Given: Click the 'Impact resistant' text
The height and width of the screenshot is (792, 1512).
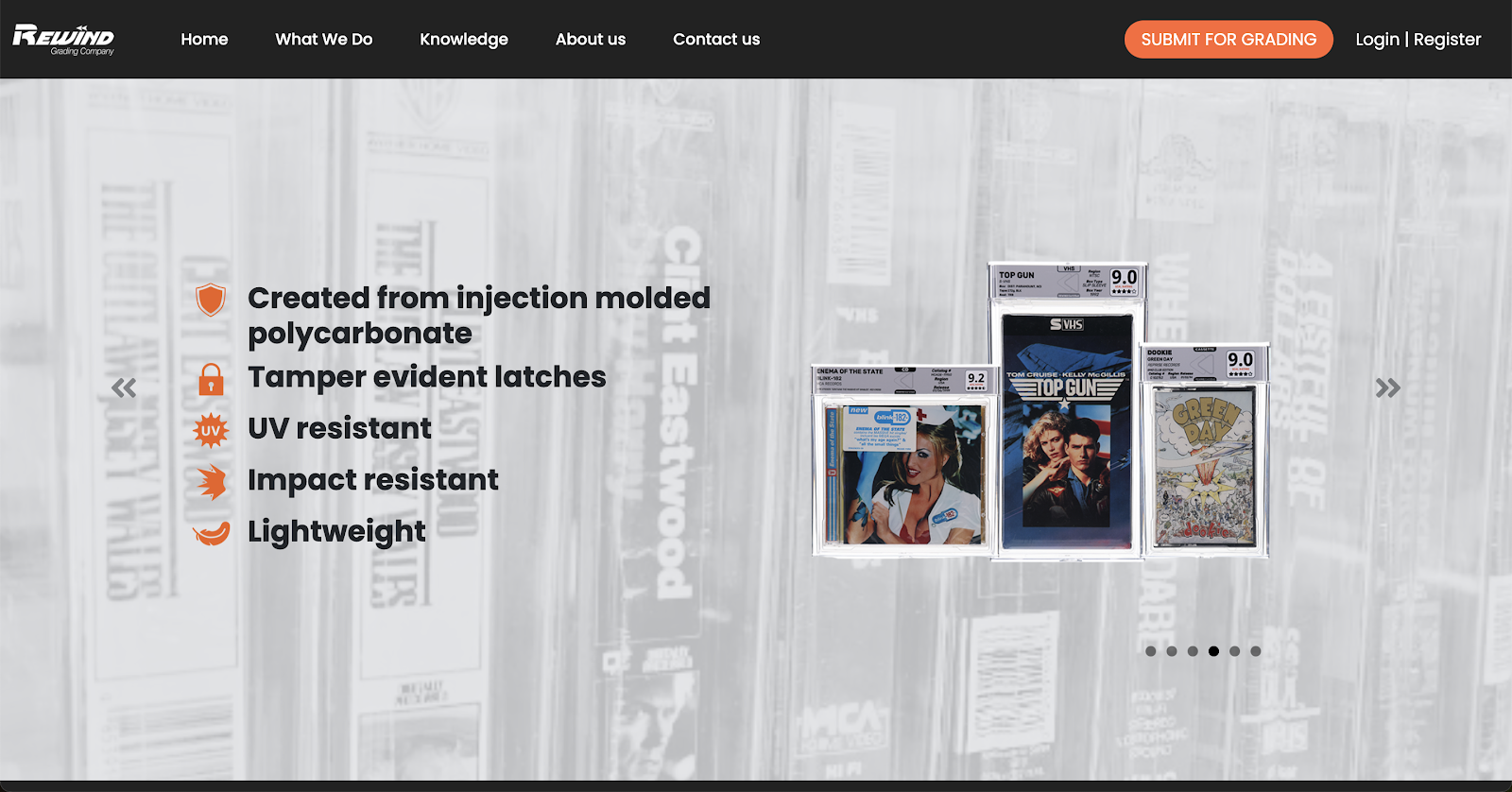Looking at the screenshot, I should point(373,480).
